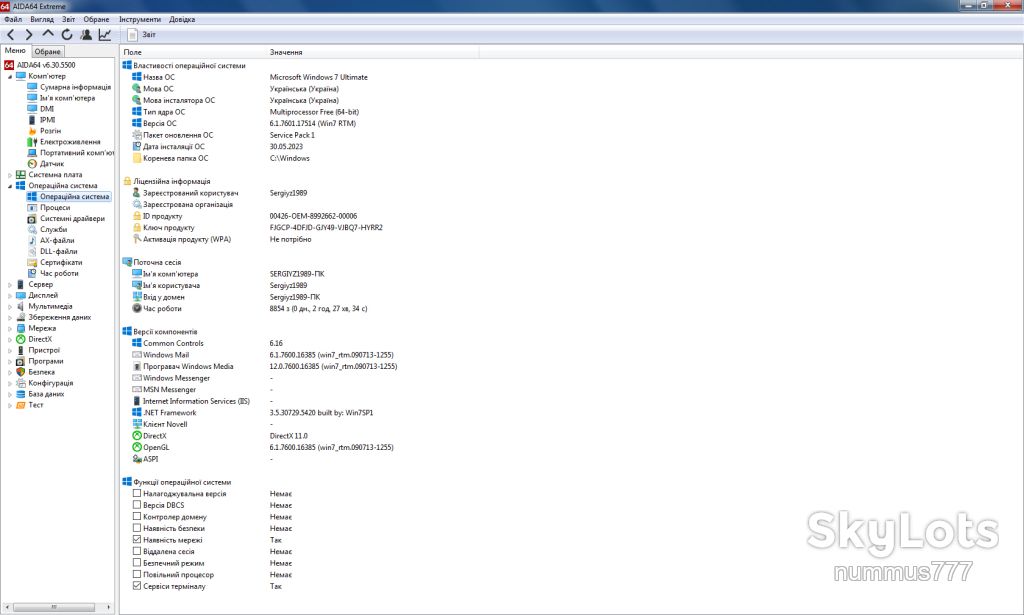The height and width of the screenshot is (615, 1024).
Task: Click the Up arrow toolbar icon
Action: tap(48, 34)
